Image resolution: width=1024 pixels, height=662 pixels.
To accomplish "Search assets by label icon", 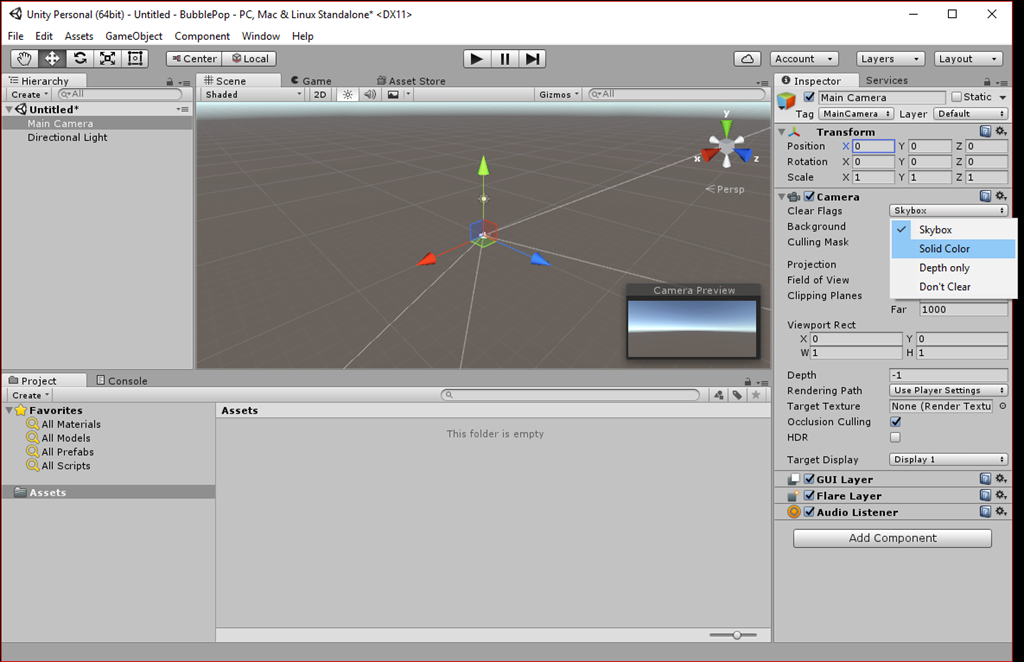I will pos(737,395).
